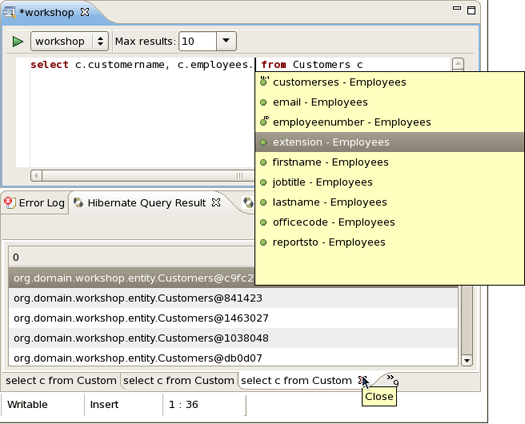
Task: Minimize the editor pane
Action: 457,8
